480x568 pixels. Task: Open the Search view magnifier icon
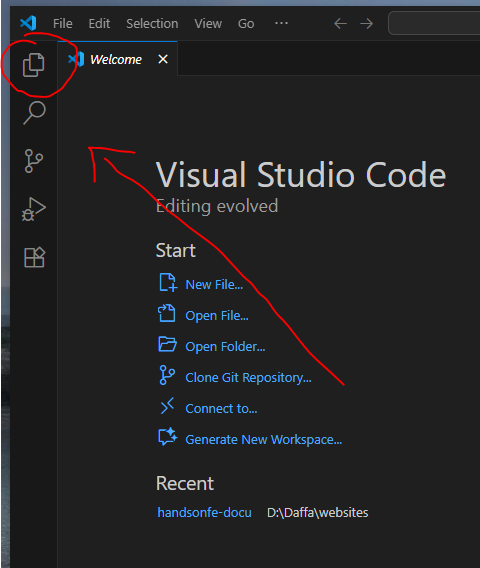[x=34, y=113]
